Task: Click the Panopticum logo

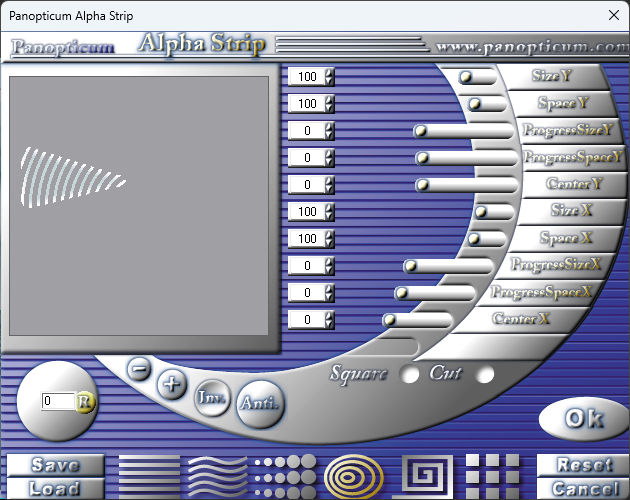Action: [63, 47]
